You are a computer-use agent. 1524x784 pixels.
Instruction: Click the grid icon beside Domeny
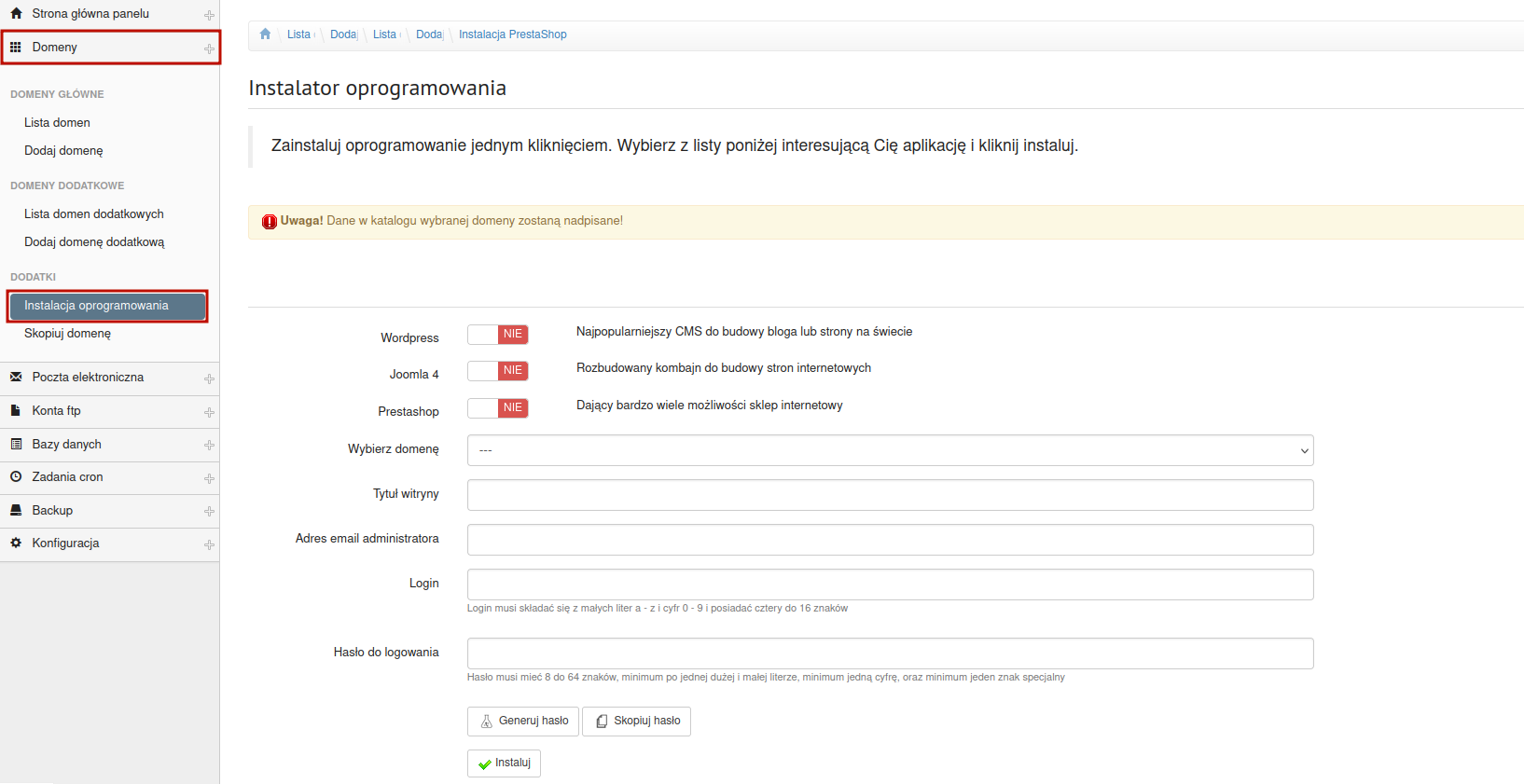[16, 48]
